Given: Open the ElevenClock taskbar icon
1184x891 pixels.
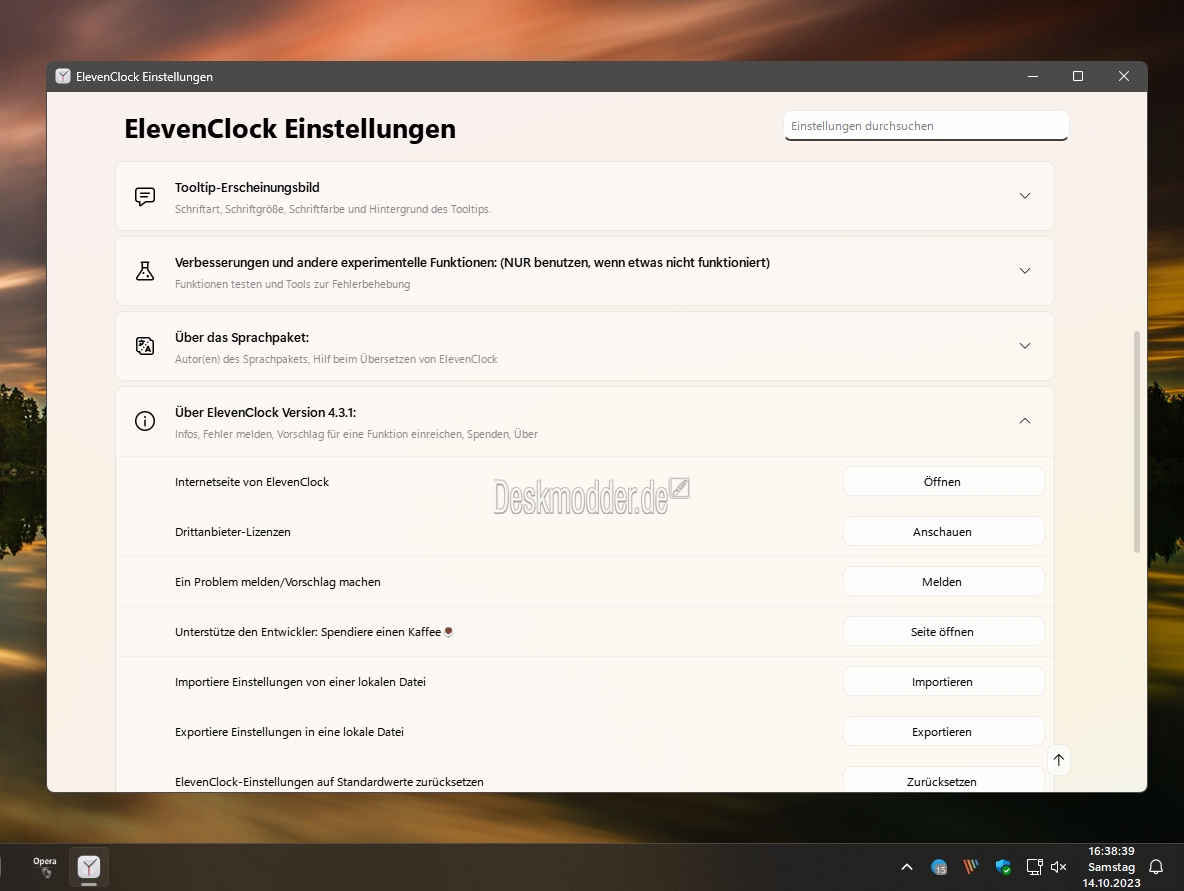Looking at the screenshot, I should point(89,866).
